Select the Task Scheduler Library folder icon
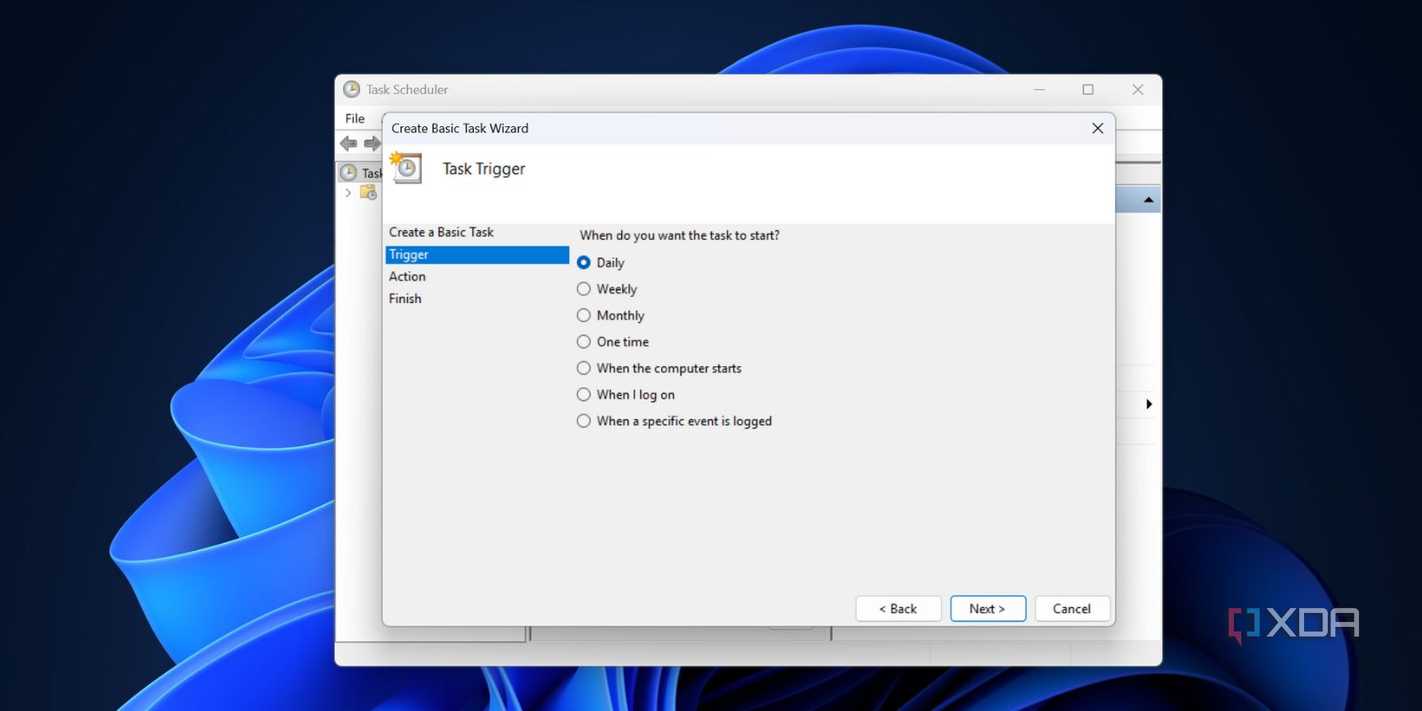1422x711 pixels. coord(368,193)
